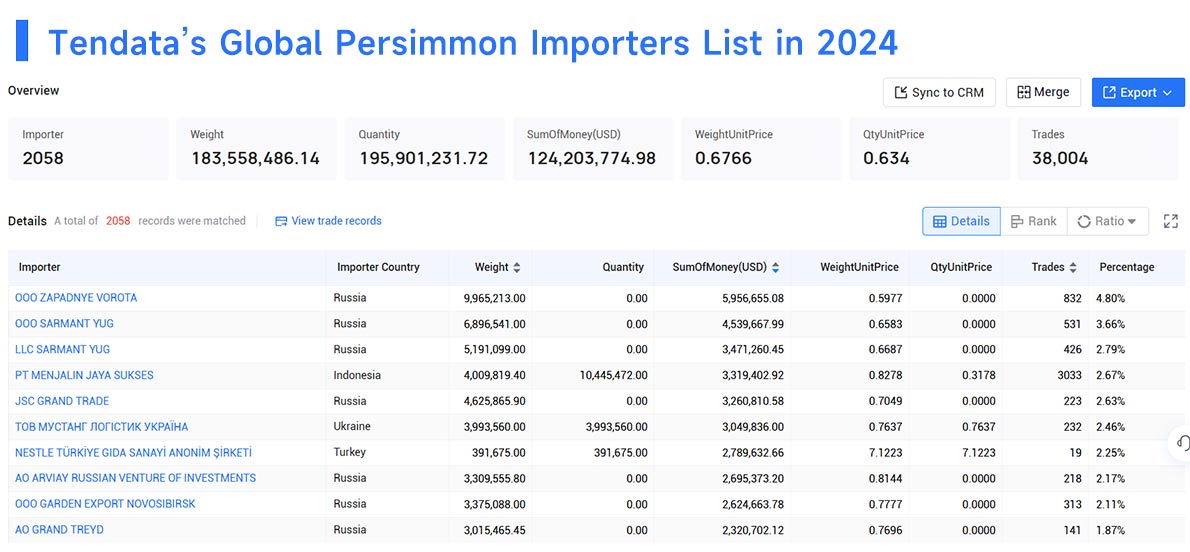
Task: Open importer OOO ZAPADNYE VOROTA
Action: [x=76, y=298]
